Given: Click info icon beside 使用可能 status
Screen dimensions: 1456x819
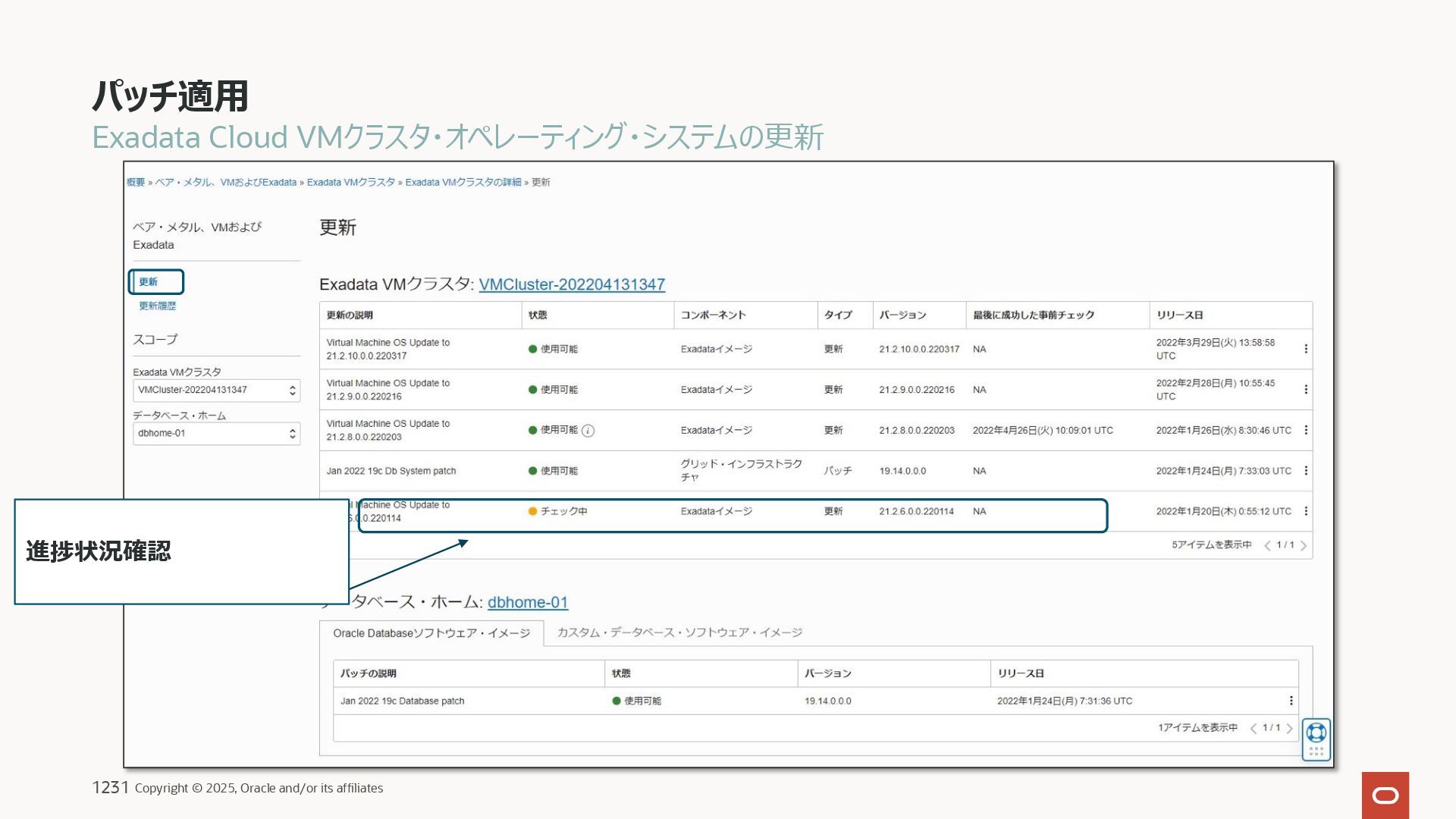Looking at the screenshot, I should [588, 431].
